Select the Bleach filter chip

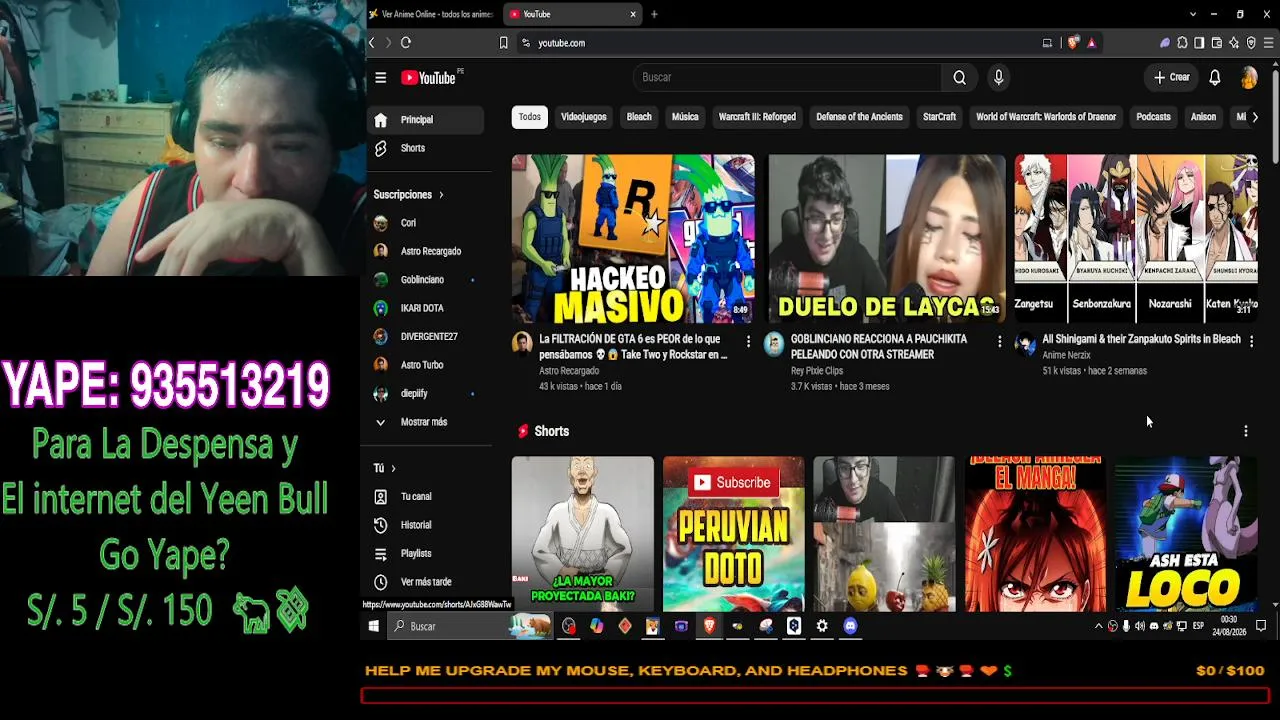pyautogui.click(x=639, y=117)
